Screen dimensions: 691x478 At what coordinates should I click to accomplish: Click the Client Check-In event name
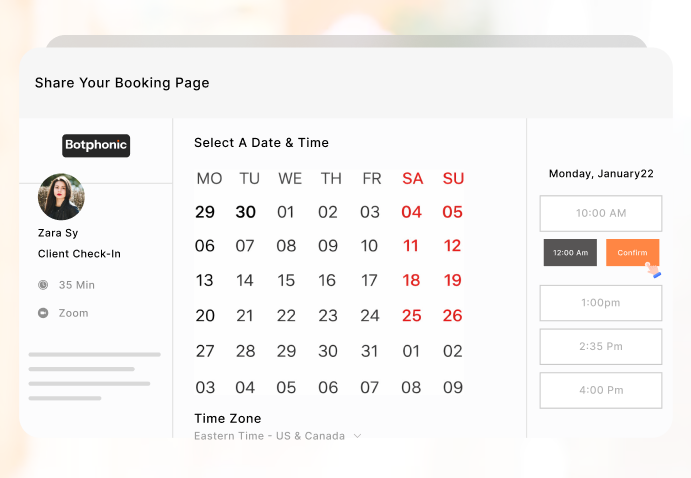(79, 254)
